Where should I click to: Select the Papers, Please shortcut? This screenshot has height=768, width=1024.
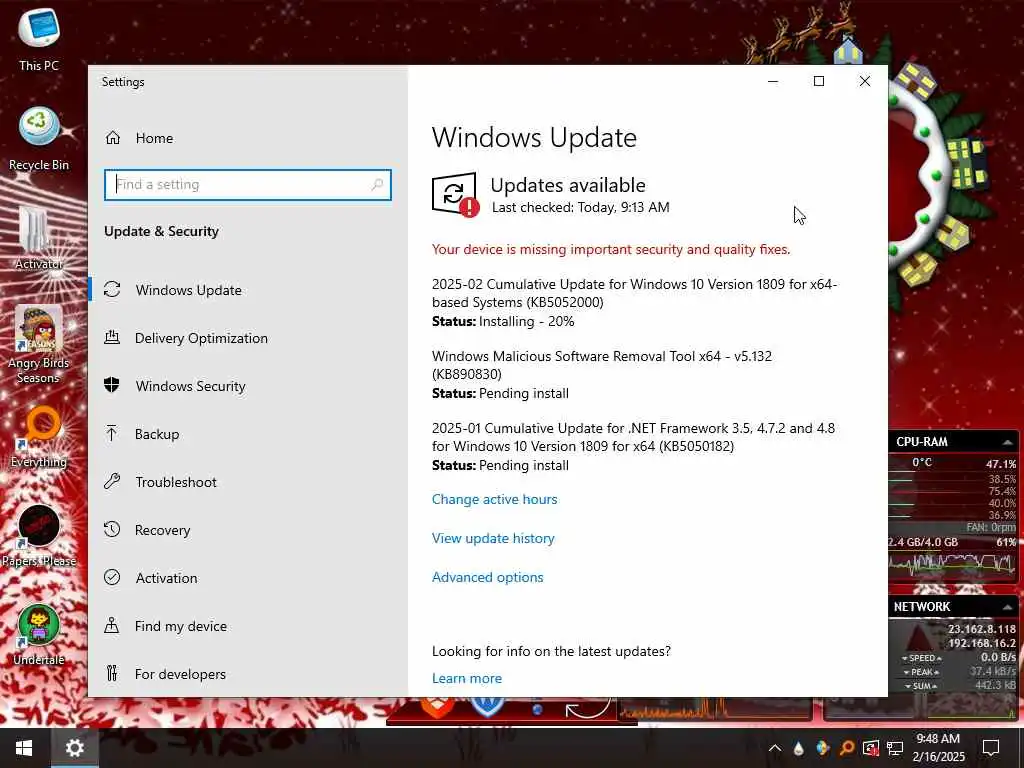(x=39, y=536)
